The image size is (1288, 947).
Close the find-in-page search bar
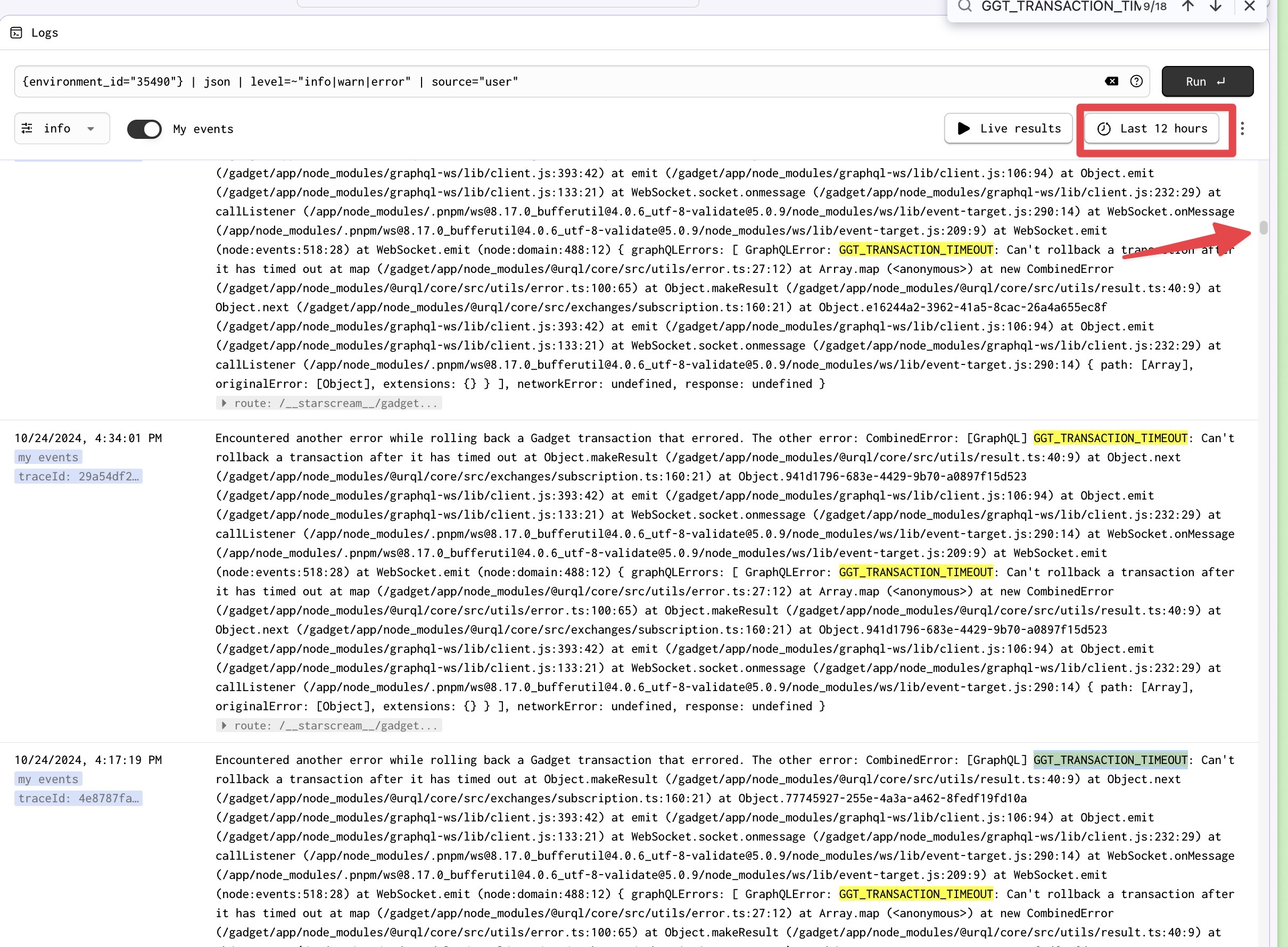(x=1250, y=6)
